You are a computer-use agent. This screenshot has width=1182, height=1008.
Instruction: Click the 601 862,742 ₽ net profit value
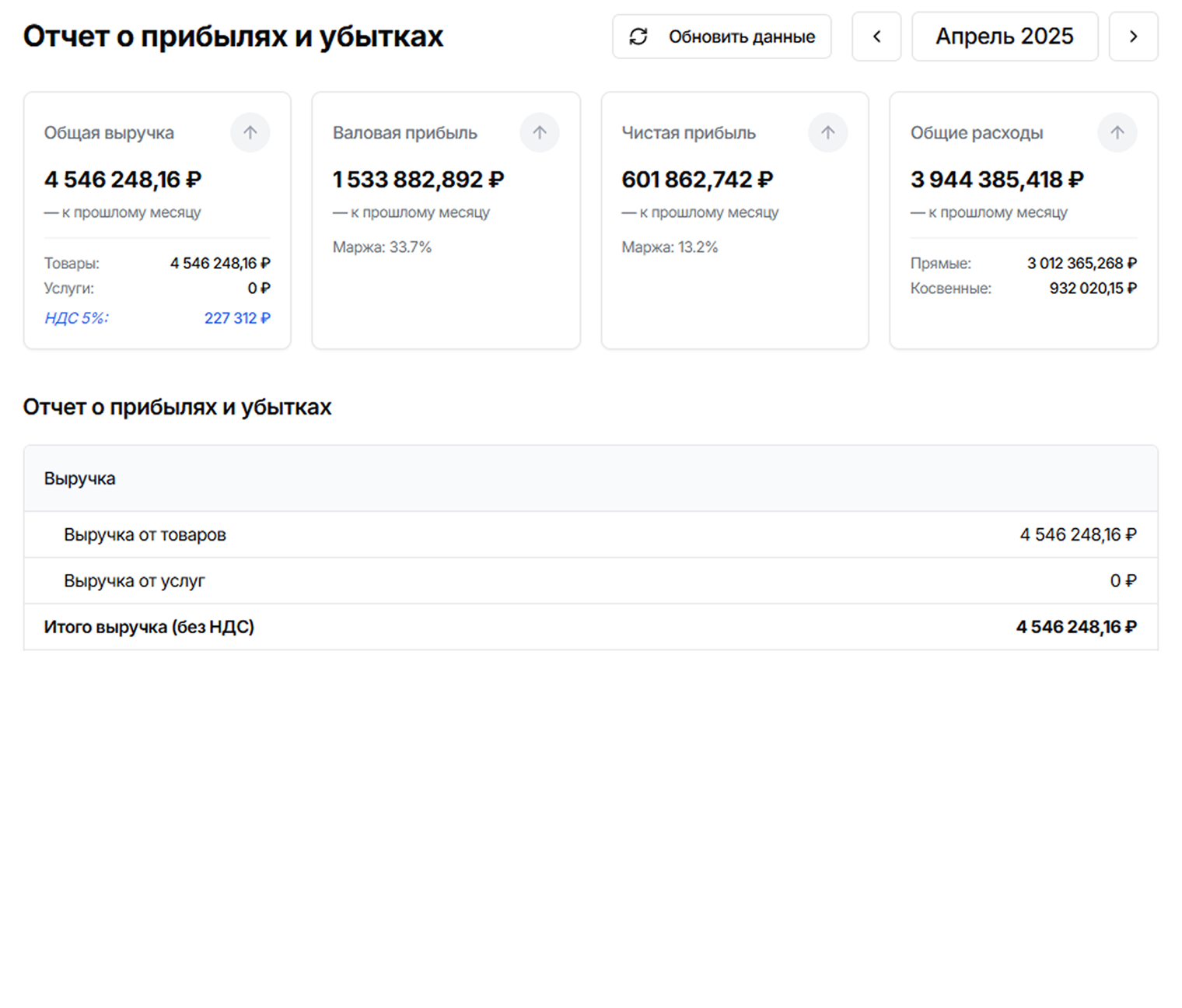click(698, 180)
